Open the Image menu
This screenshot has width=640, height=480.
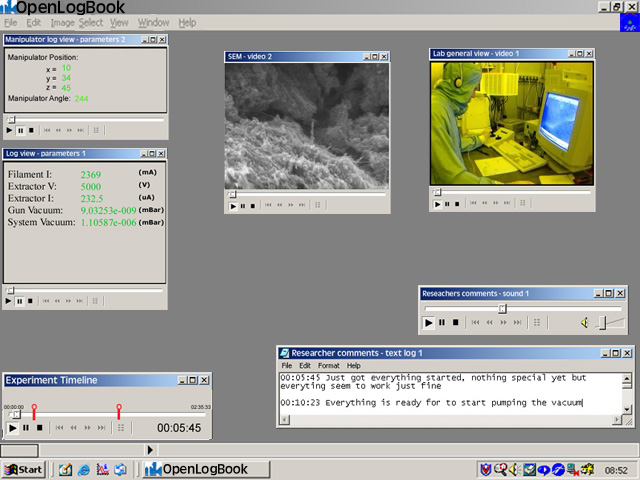point(61,22)
